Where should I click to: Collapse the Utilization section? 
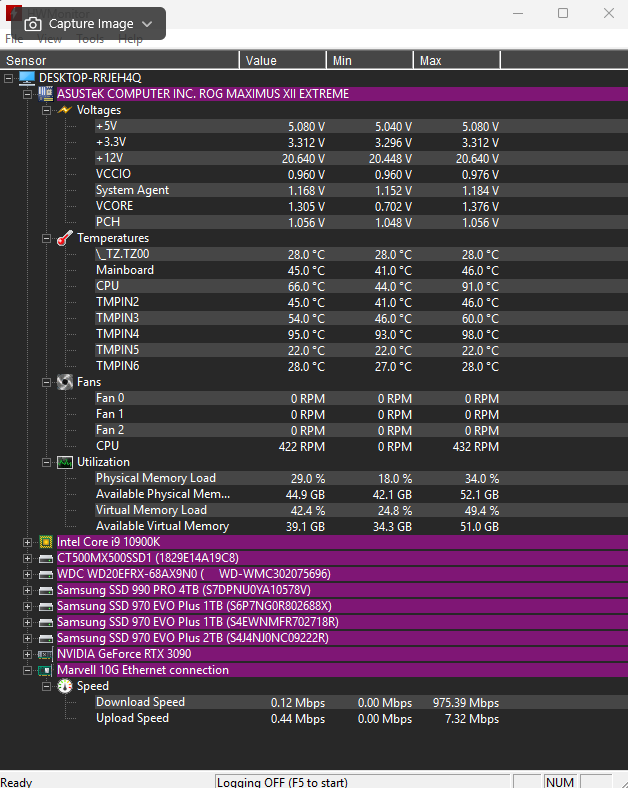point(47,463)
